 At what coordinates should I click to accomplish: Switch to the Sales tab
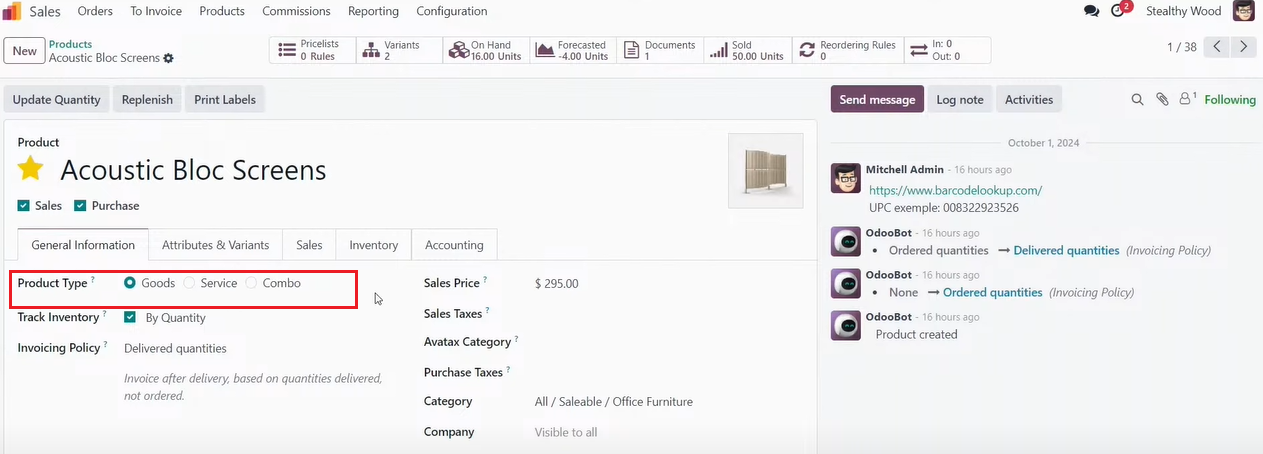coord(309,245)
